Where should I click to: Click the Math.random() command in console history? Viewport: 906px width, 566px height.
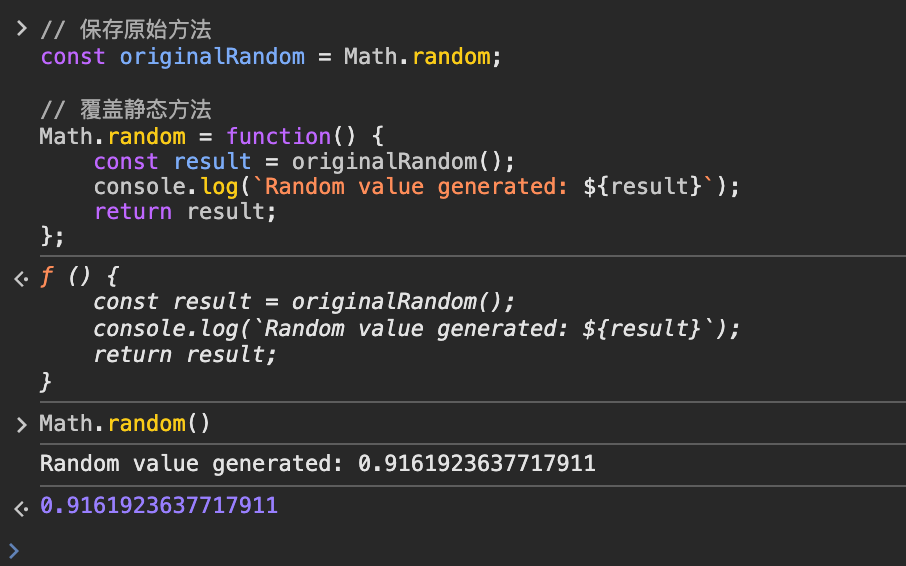pyautogui.click(x=125, y=423)
